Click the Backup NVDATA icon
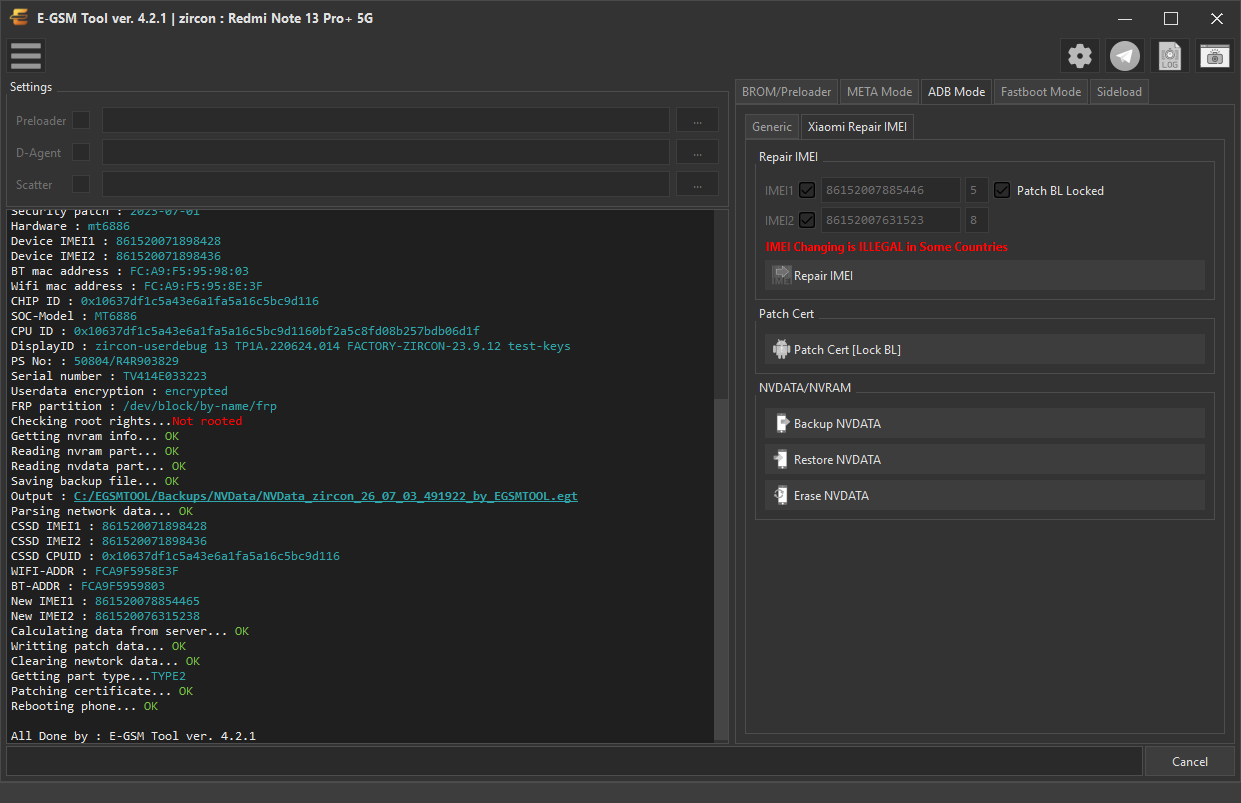 click(781, 424)
